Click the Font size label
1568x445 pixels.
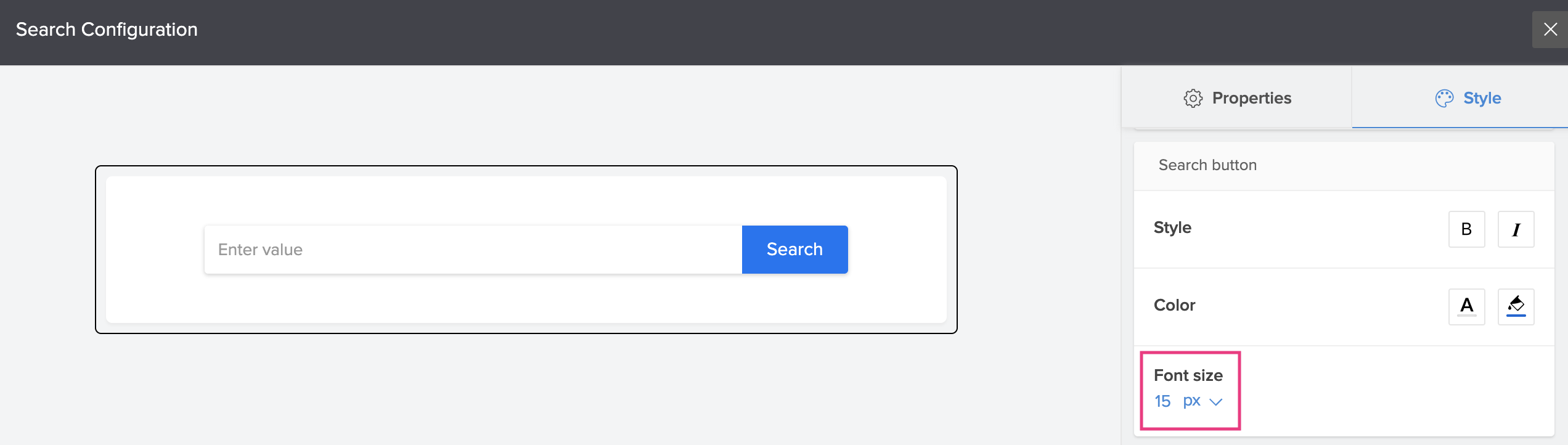tap(1188, 375)
